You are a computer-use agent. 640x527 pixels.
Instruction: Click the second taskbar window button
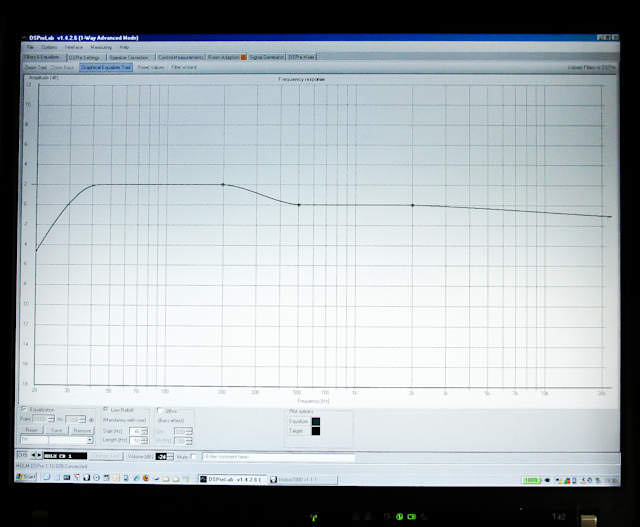click(x=303, y=480)
